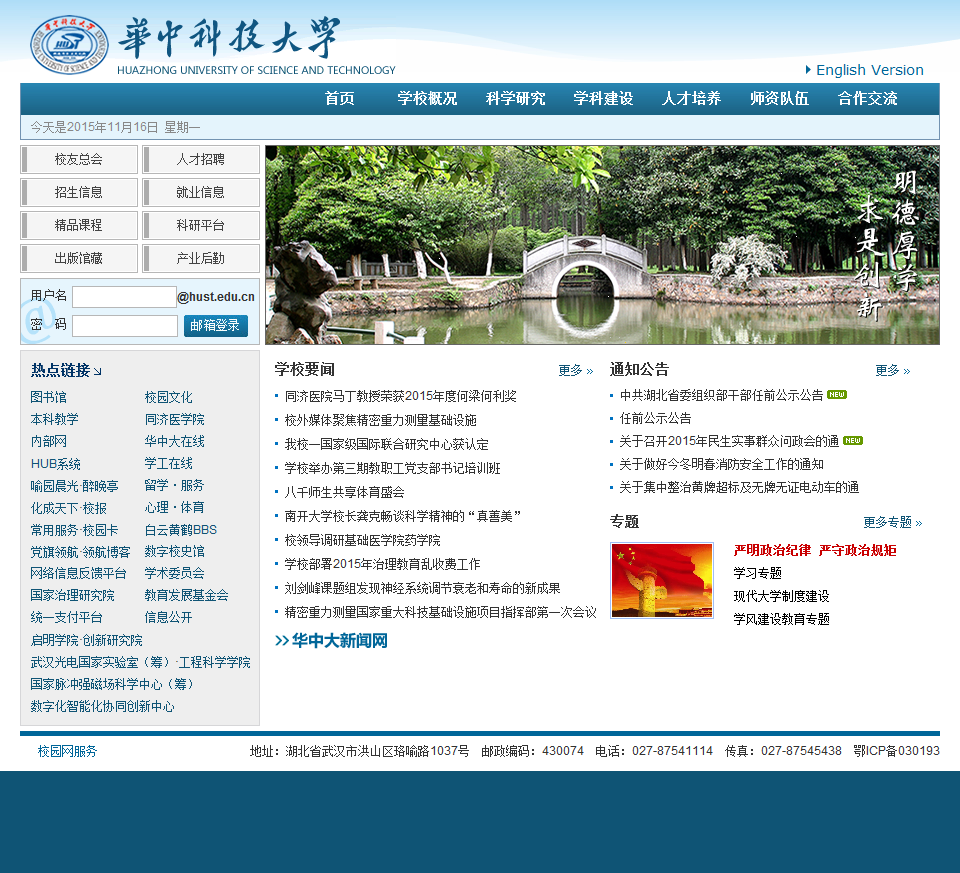Open notice 任前公示公告
This screenshot has width=960, height=873.
point(655,419)
